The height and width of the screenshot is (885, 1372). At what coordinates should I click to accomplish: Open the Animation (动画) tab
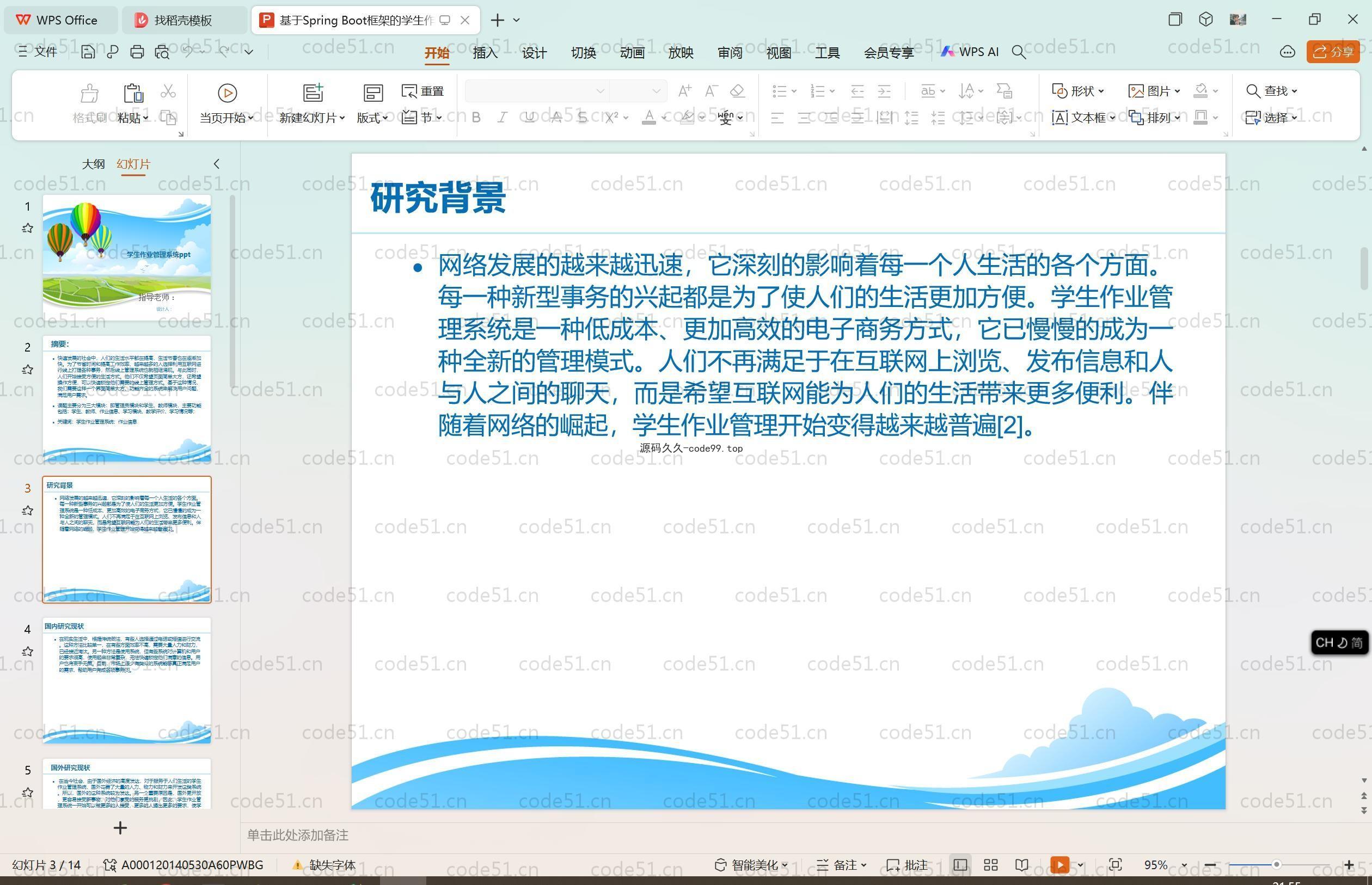click(632, 52)
